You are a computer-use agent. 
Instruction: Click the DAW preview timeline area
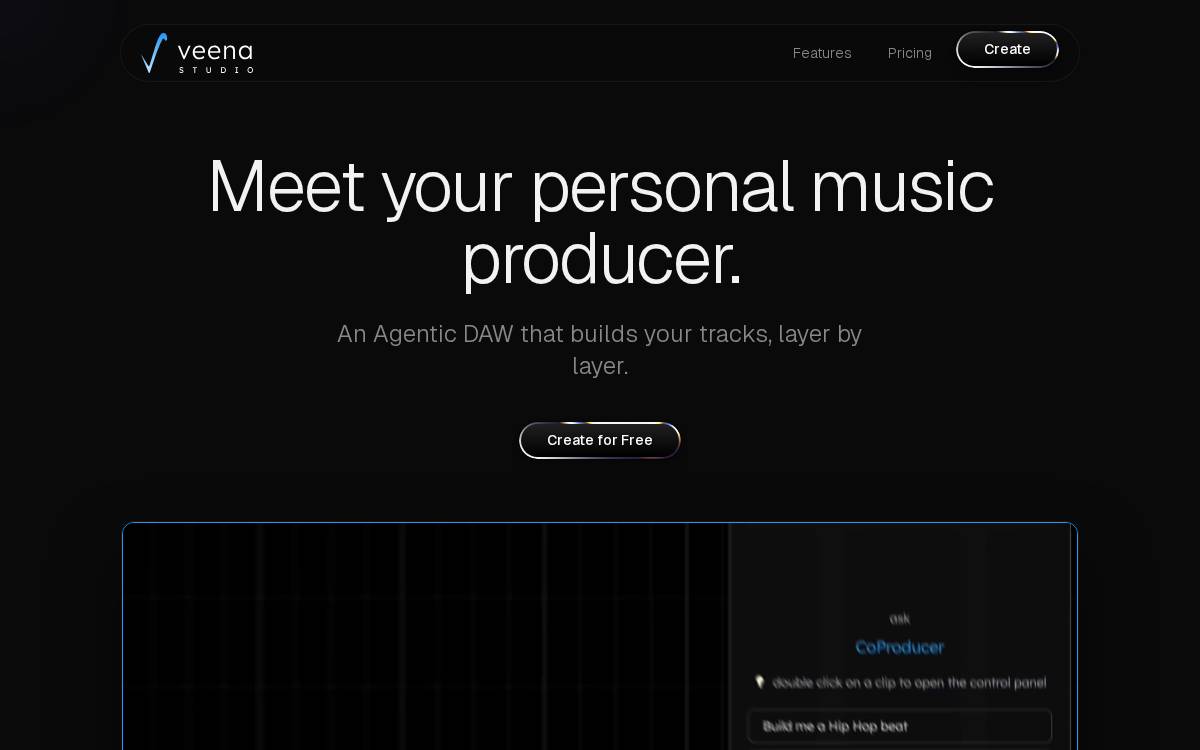(426, 636)
